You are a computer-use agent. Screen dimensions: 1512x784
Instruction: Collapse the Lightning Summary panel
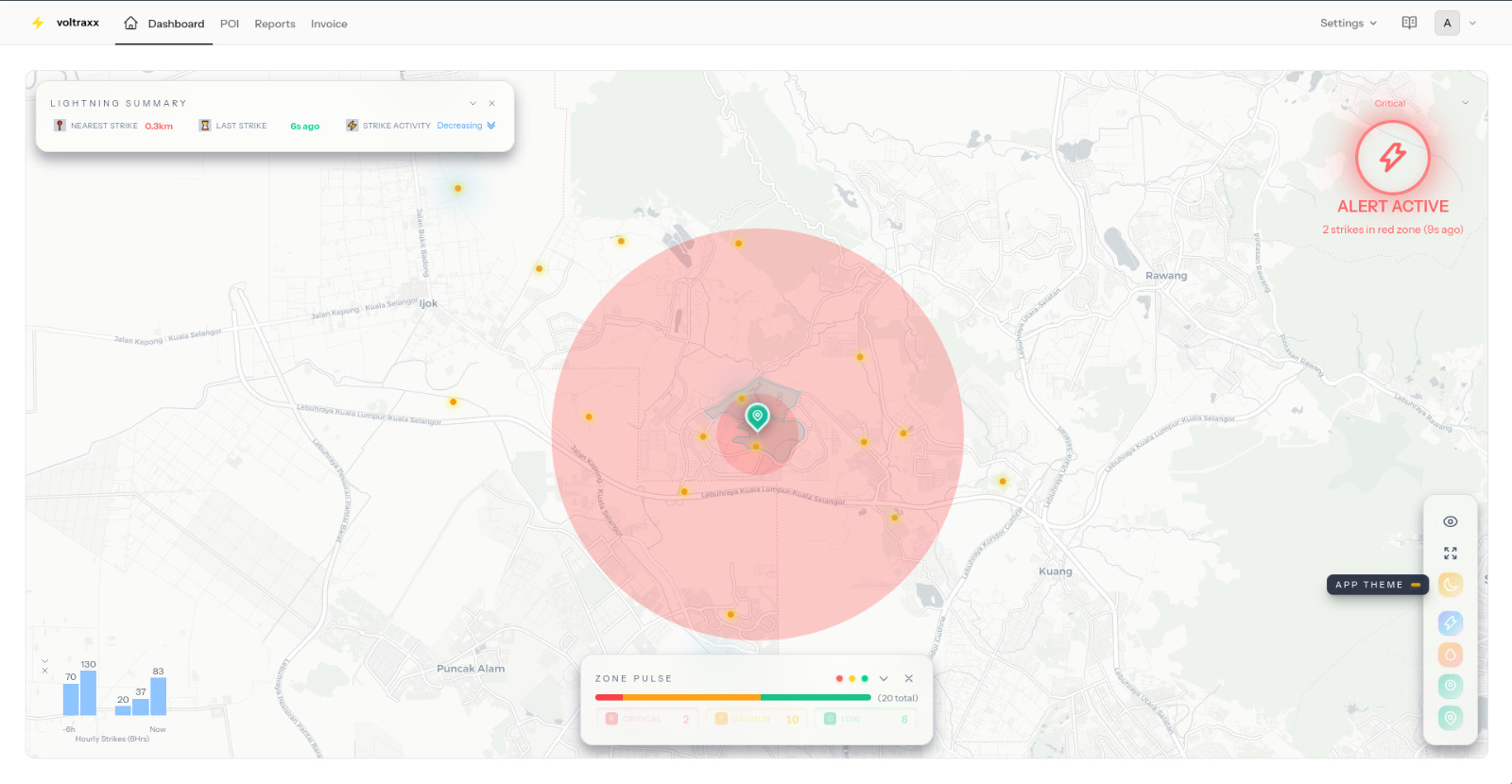click(x=472, y=103)
